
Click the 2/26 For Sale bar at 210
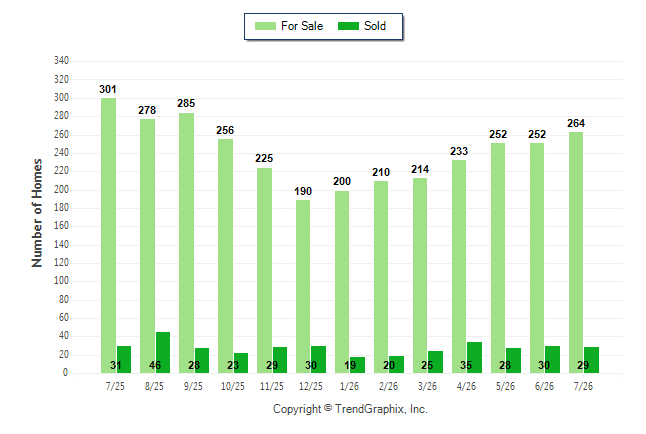(381, 277)
